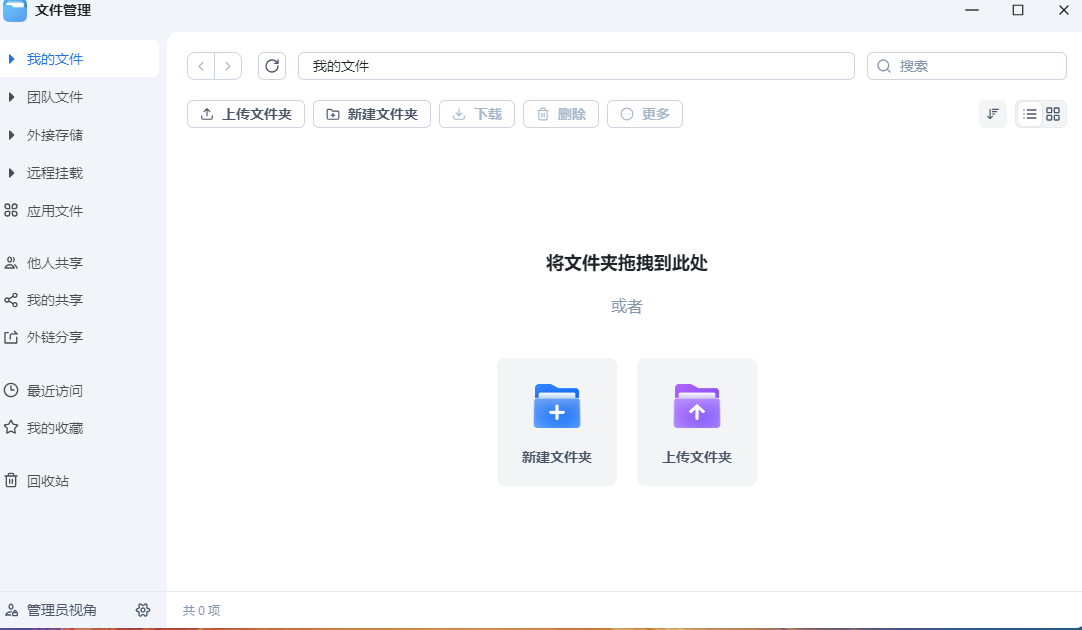The width and height of the screenshot is (1082, 630).
Task: Open the sort order icon
Action: [992, 114]
